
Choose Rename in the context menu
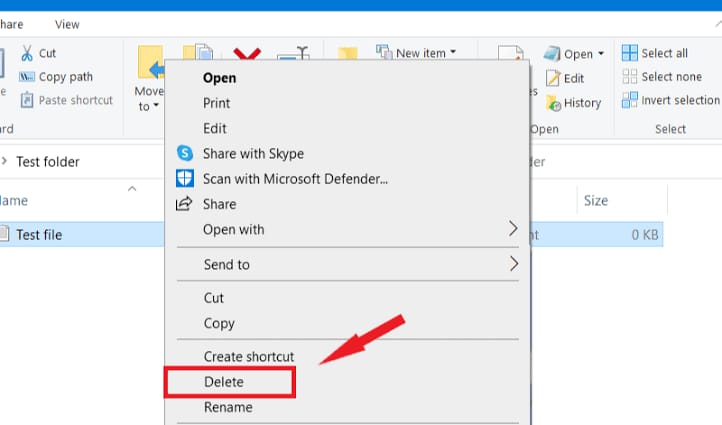tap(228, 407)
